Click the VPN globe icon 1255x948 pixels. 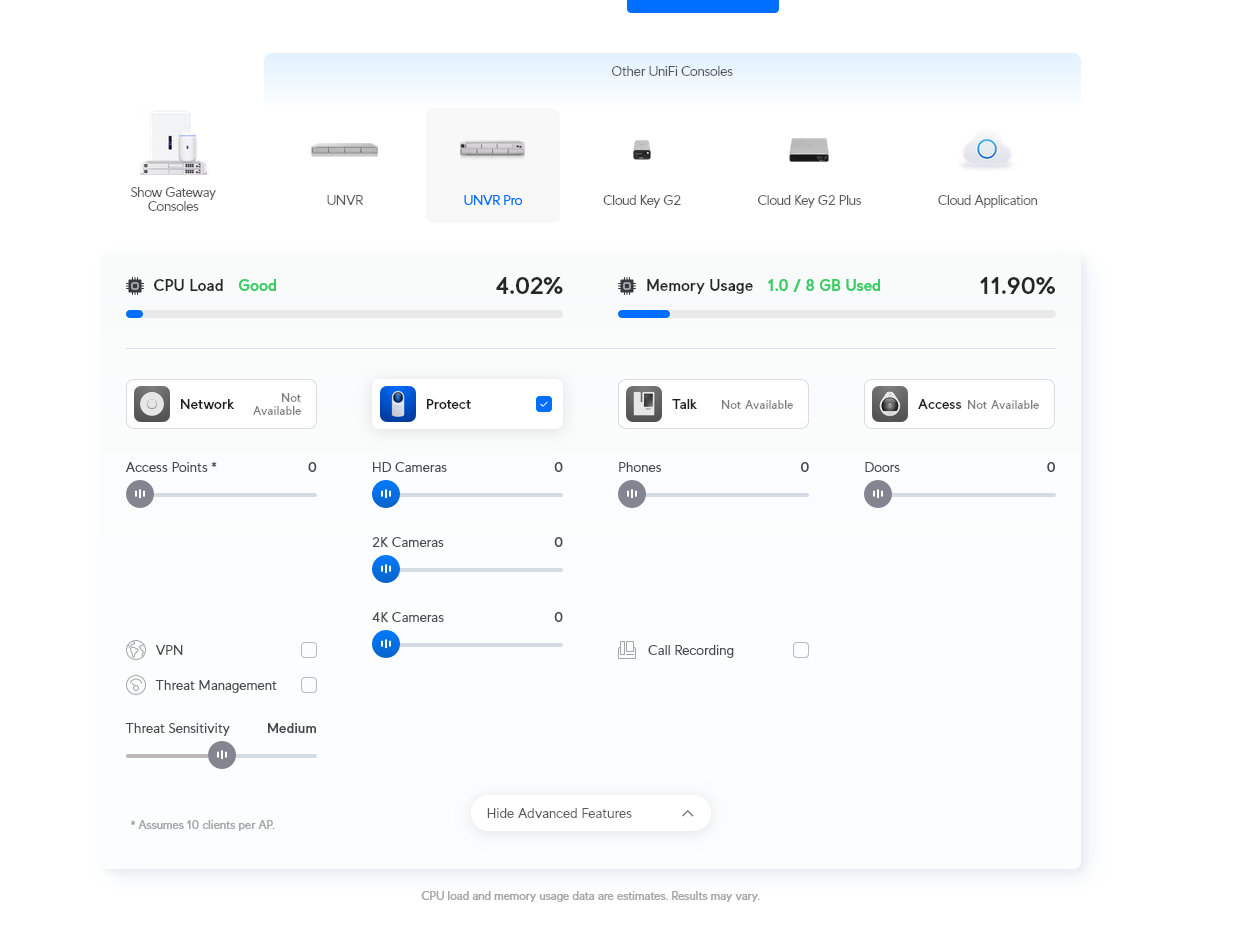tap(136, 650)
